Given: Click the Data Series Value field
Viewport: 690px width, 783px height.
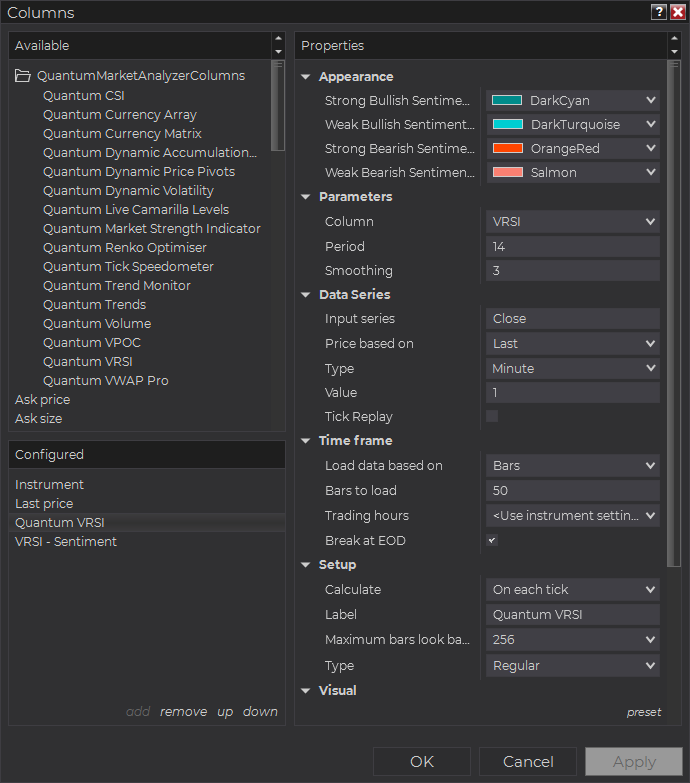Looking at the screenshot, I should (573, 392).
